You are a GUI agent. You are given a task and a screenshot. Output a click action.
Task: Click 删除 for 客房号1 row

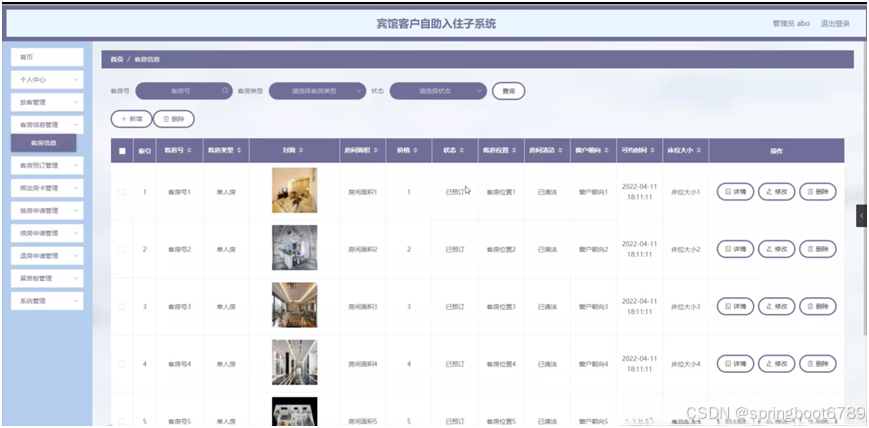coord(818,192)
